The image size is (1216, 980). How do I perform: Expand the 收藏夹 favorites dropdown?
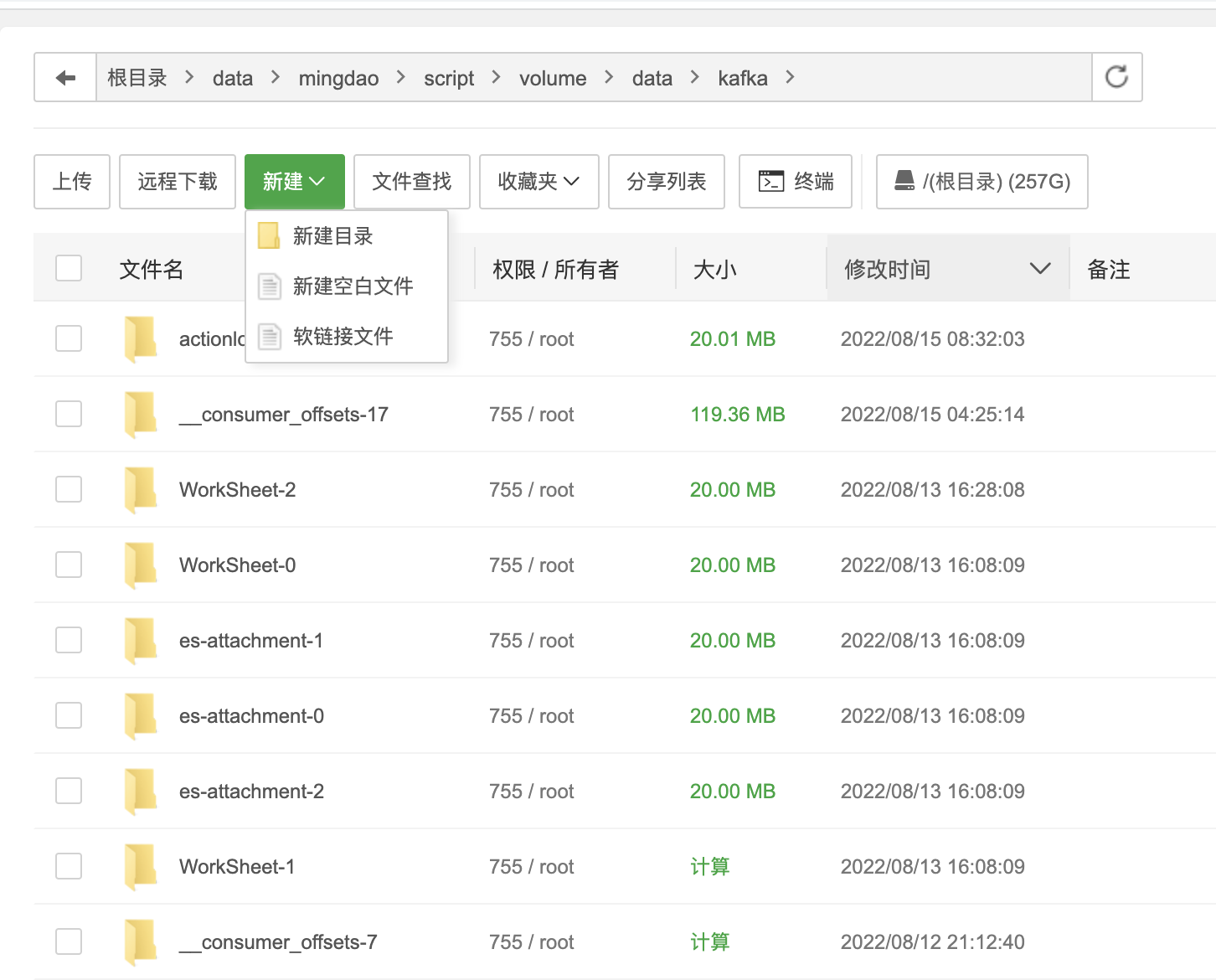(538, 181)
